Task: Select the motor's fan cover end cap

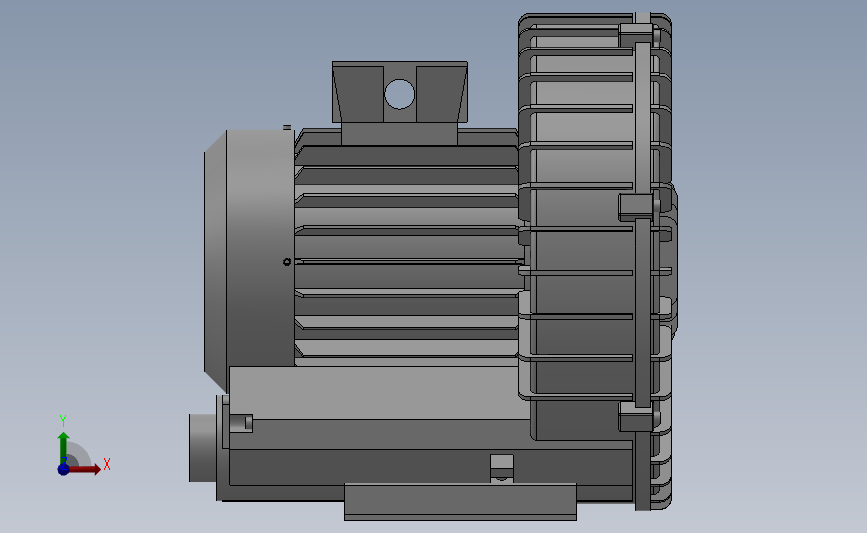Action: point(249,260)
